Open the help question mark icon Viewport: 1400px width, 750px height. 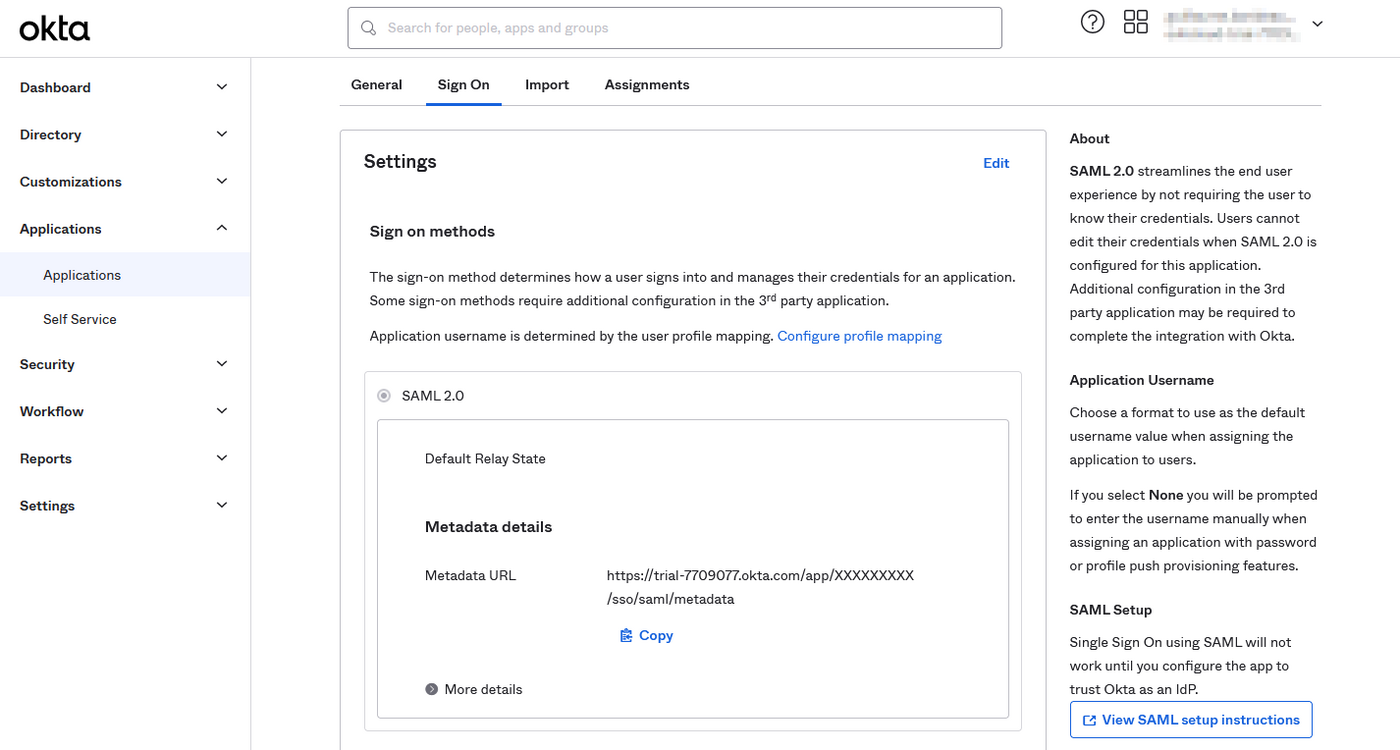point(1092,22)
